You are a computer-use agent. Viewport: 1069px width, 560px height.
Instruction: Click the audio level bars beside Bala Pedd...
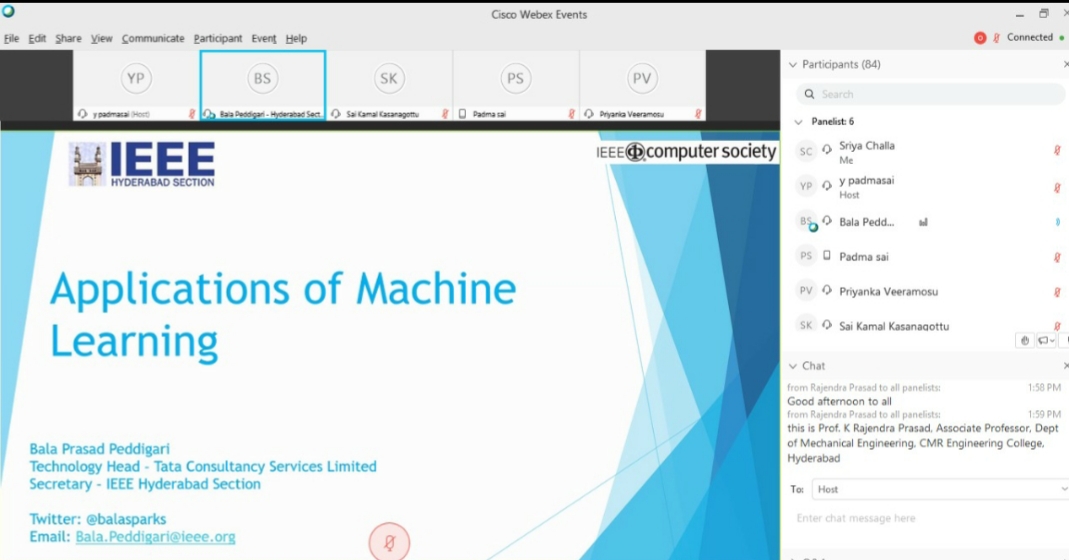pos(923,222)
